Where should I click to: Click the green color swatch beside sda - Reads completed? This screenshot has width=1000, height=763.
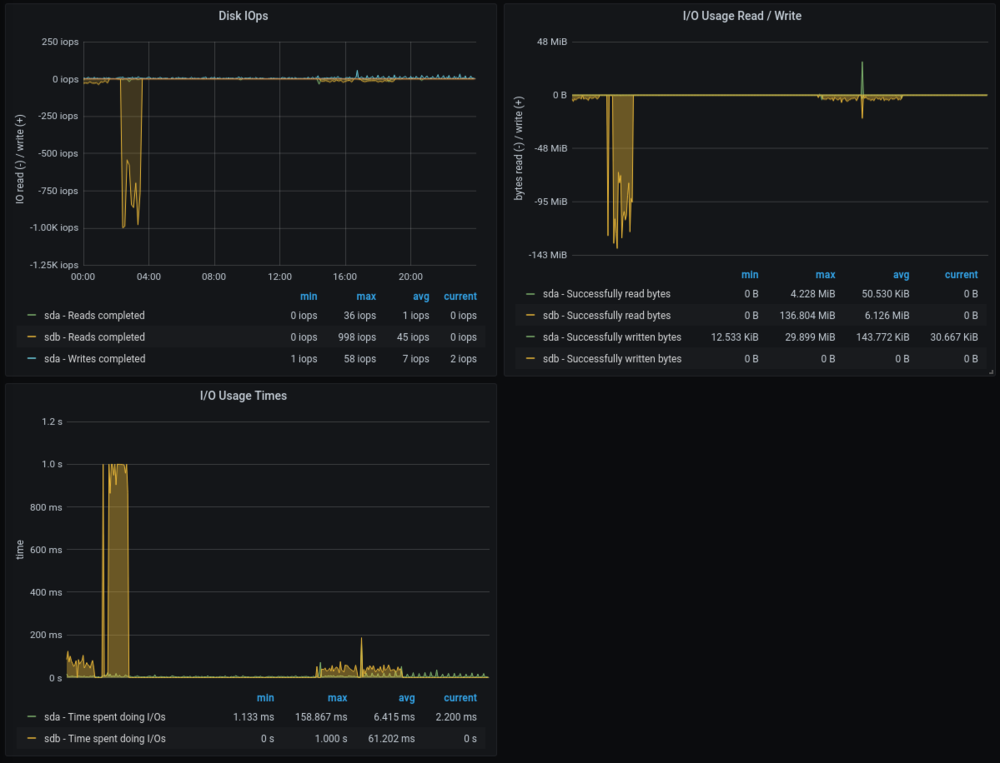coord(32,315)
